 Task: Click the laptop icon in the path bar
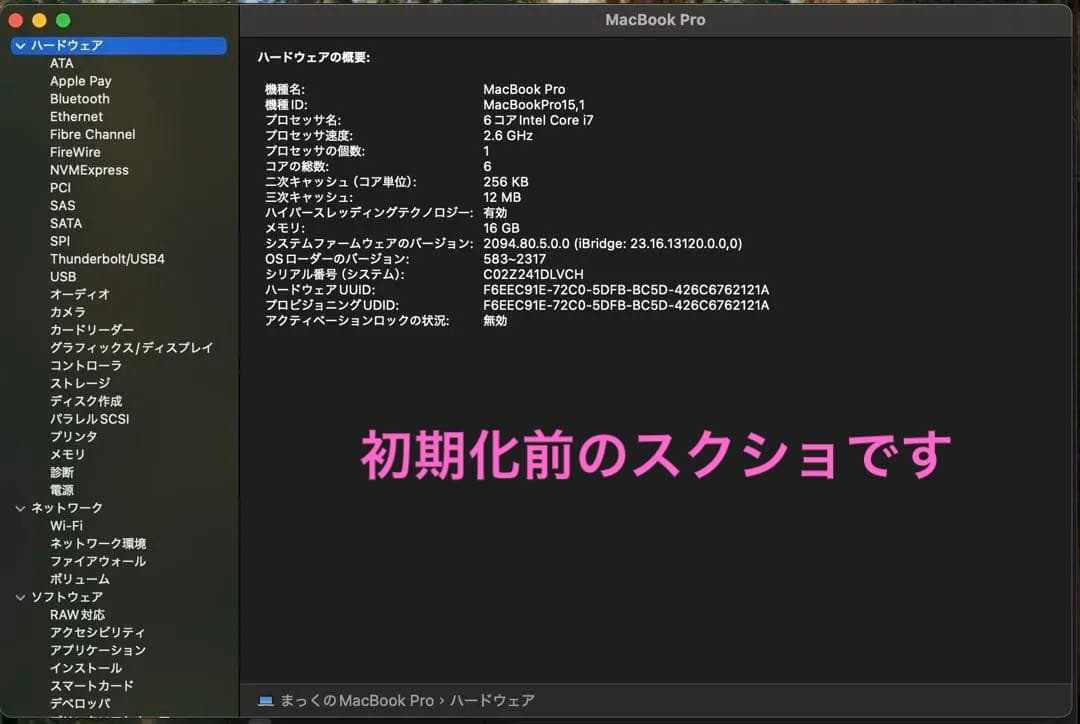click(x=265, y=701)
